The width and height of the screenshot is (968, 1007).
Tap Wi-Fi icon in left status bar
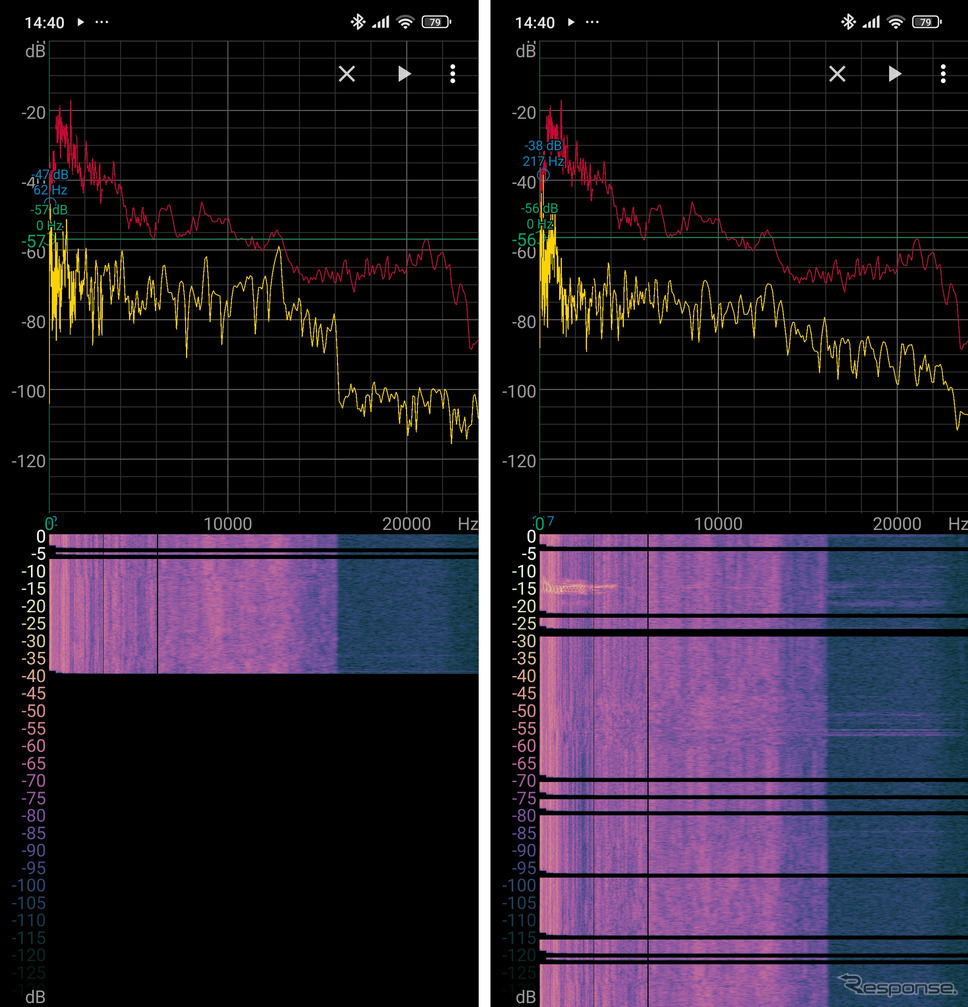coord(405,22)
